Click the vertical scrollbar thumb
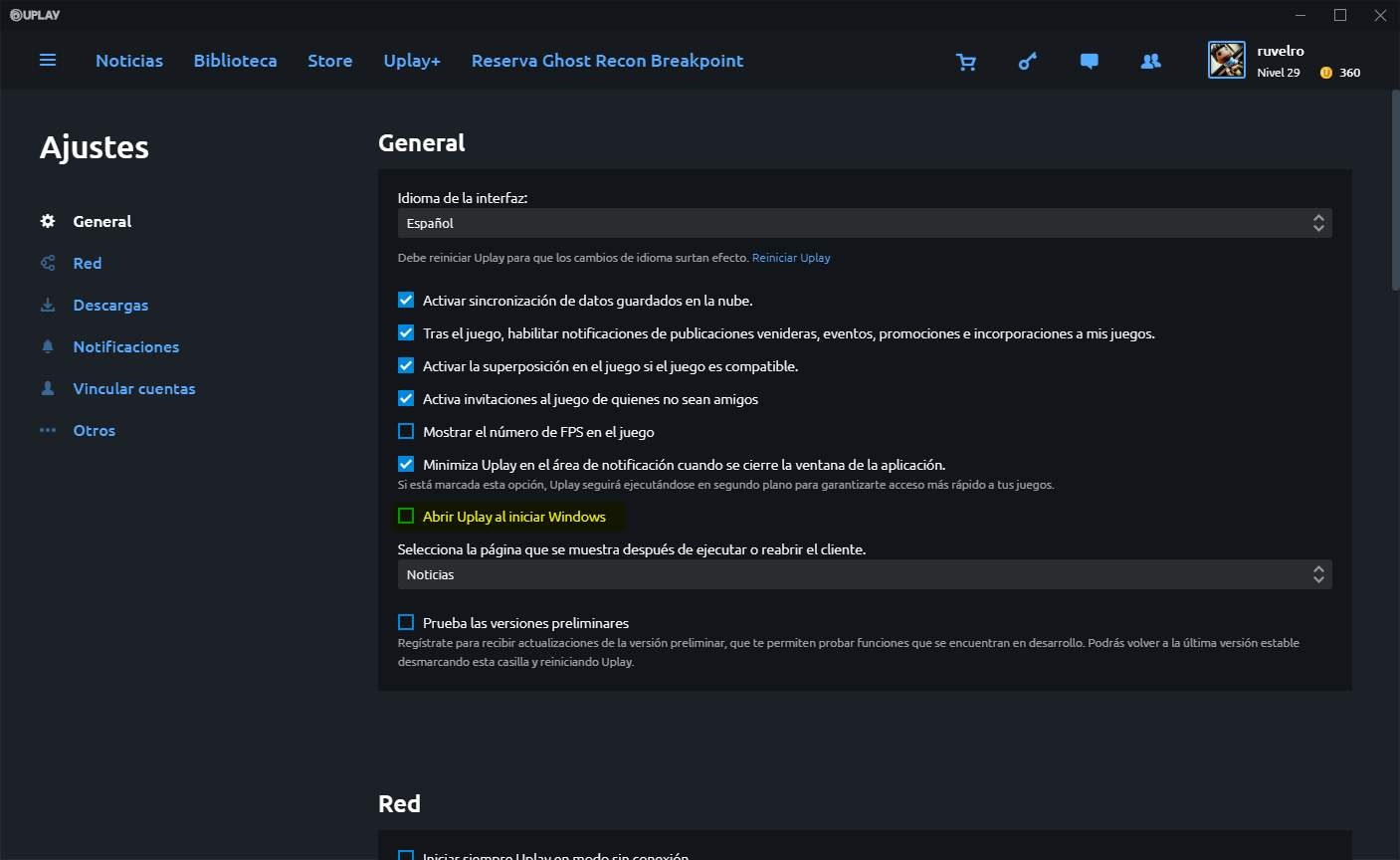This screenshot has height=860, width=1400. [x=1395, y=189]
